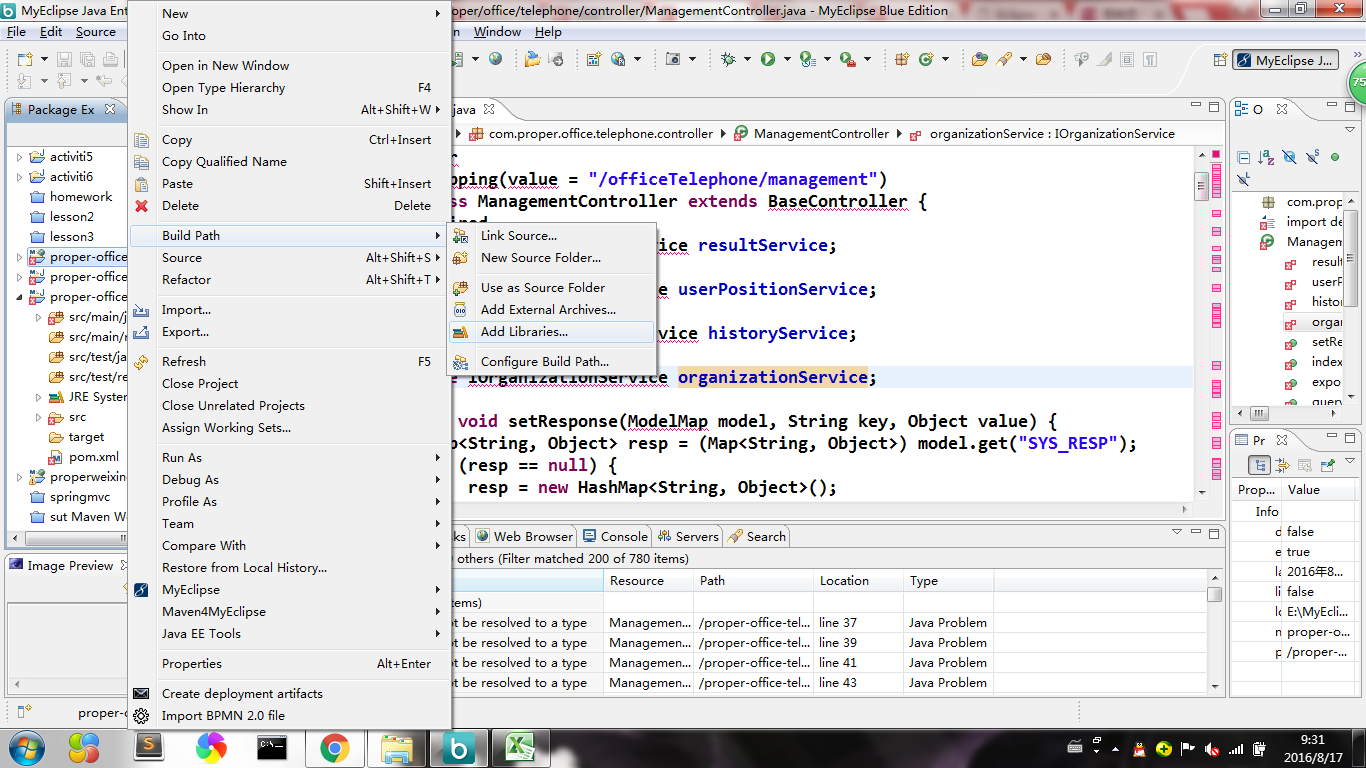
Task: Toggle Show Advanced Properties icon
Action: tap(1283, 465)
